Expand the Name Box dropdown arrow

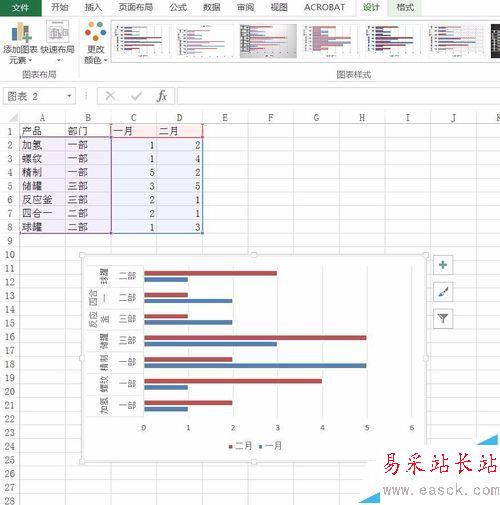click(69, 96)
